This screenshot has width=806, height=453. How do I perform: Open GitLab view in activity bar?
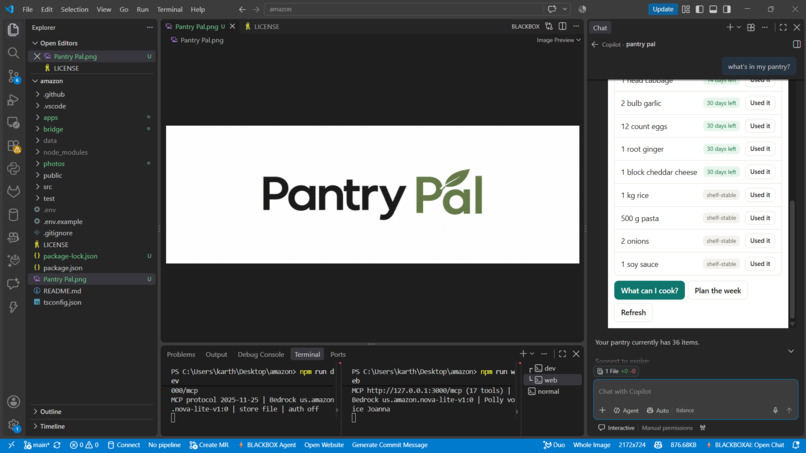pyautogui.click(x=13, y=192)
